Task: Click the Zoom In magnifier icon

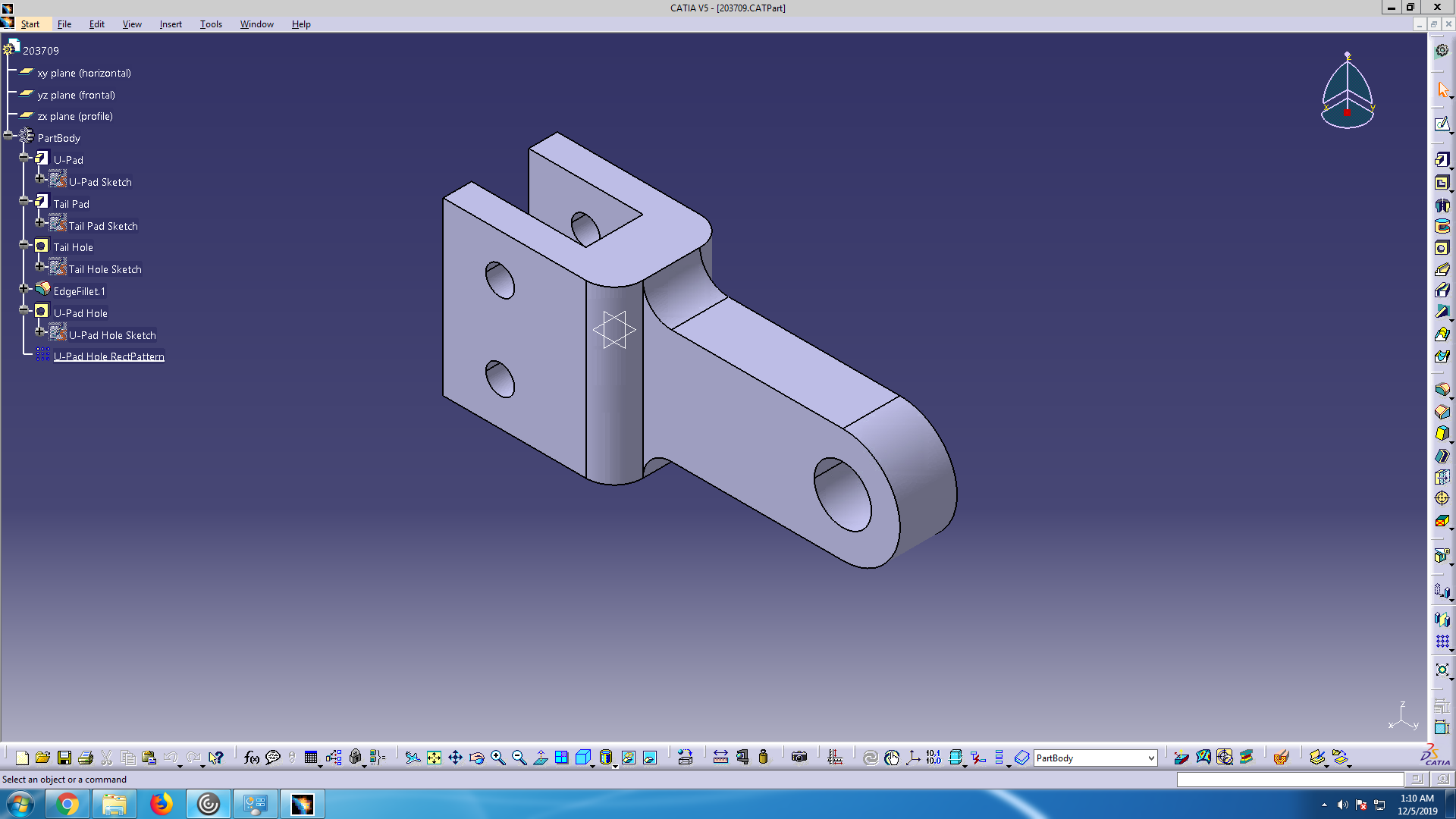Action: pyautogui.click(x=498, y=758)
